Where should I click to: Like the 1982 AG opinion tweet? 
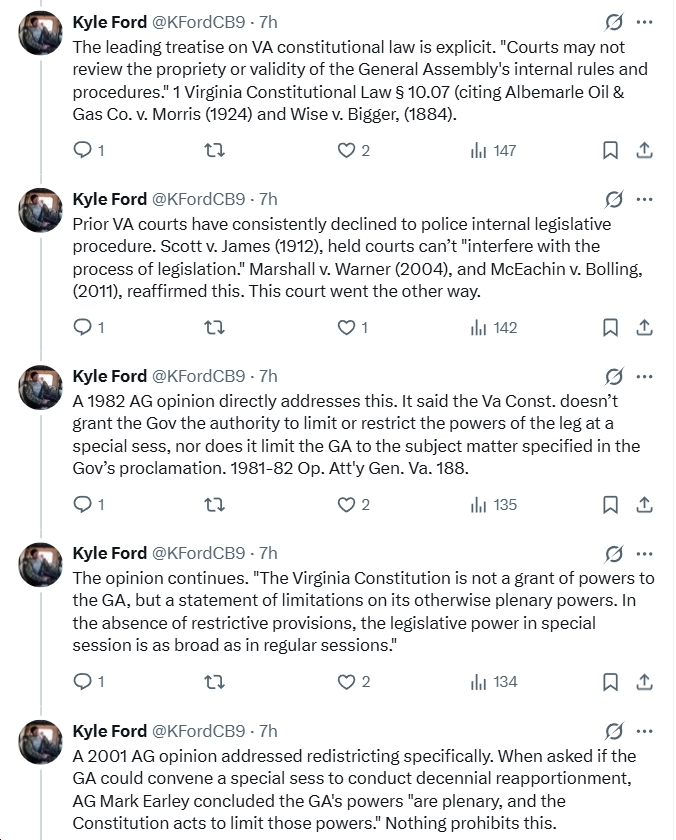tap(347, 504)
